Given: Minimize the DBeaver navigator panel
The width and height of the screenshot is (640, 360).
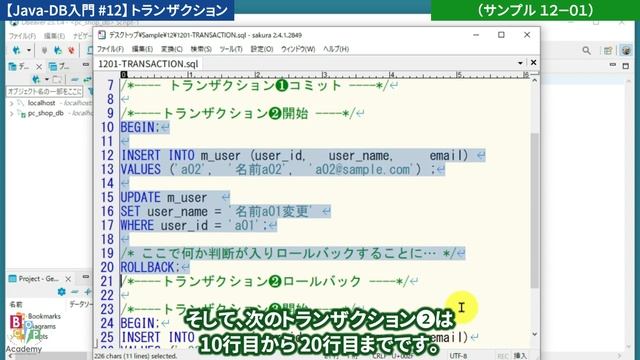Looking at the screenshot, I should pyautogui.click(x=85, y=64).
